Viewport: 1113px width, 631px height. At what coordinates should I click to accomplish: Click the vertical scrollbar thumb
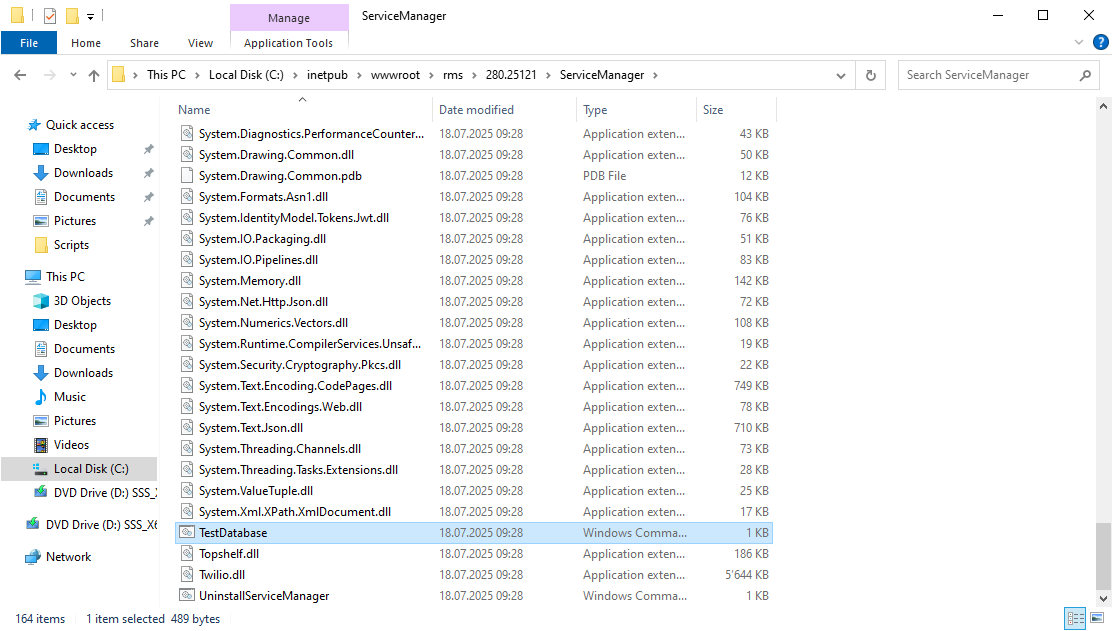tap(1102, 556)
